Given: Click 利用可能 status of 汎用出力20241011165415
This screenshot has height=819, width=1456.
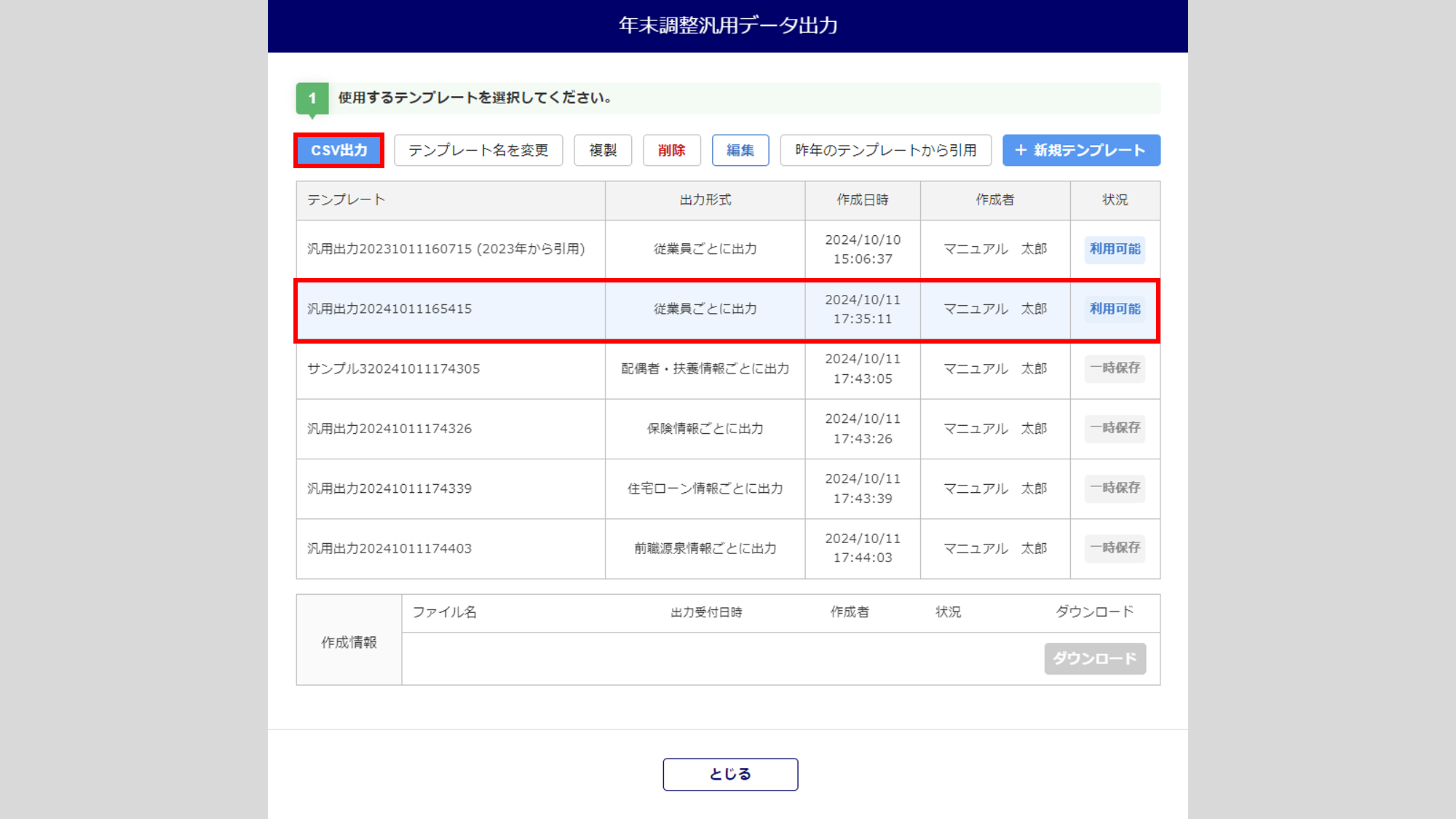Looking at the screenshot, I should click(x=1115, y=309).
